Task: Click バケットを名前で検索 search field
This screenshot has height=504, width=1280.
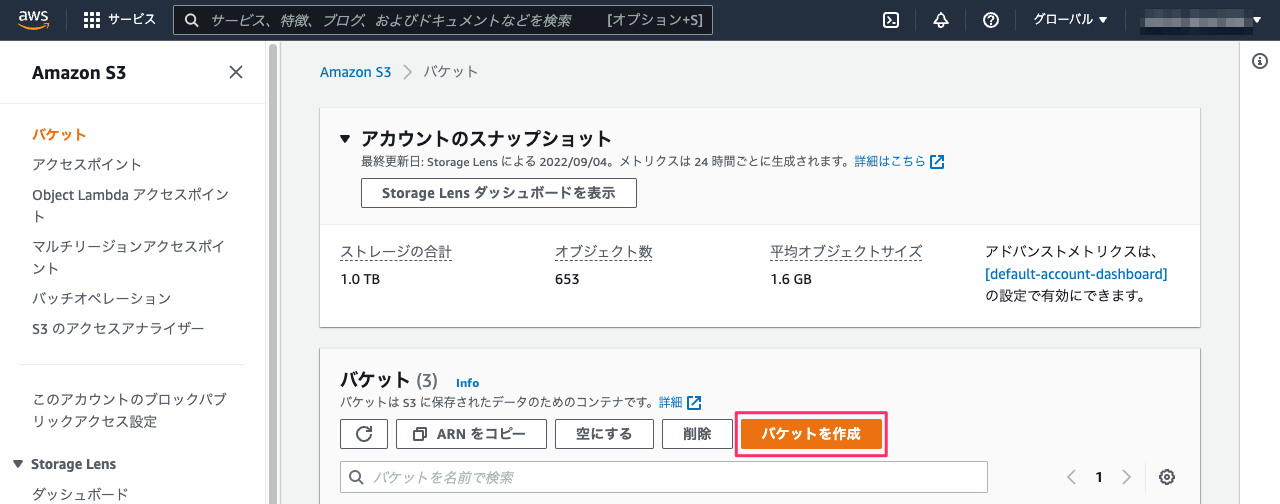Action: (664, 478)
